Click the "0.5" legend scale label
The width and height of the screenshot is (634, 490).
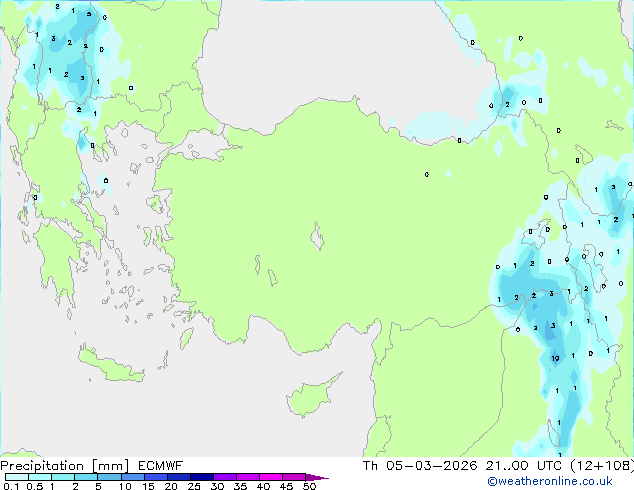34,486
